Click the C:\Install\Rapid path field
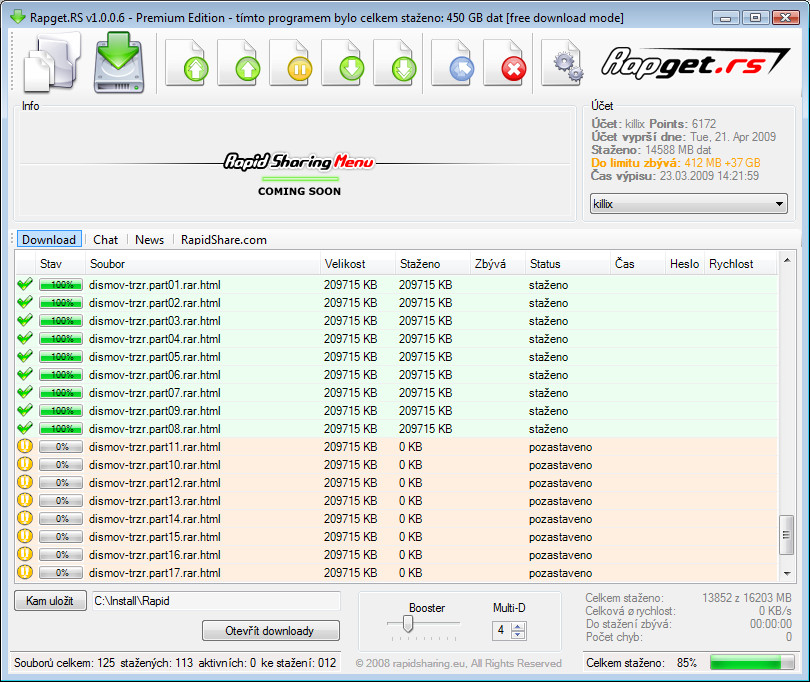This screenshot has height=682, width=810. click(216, 601)
